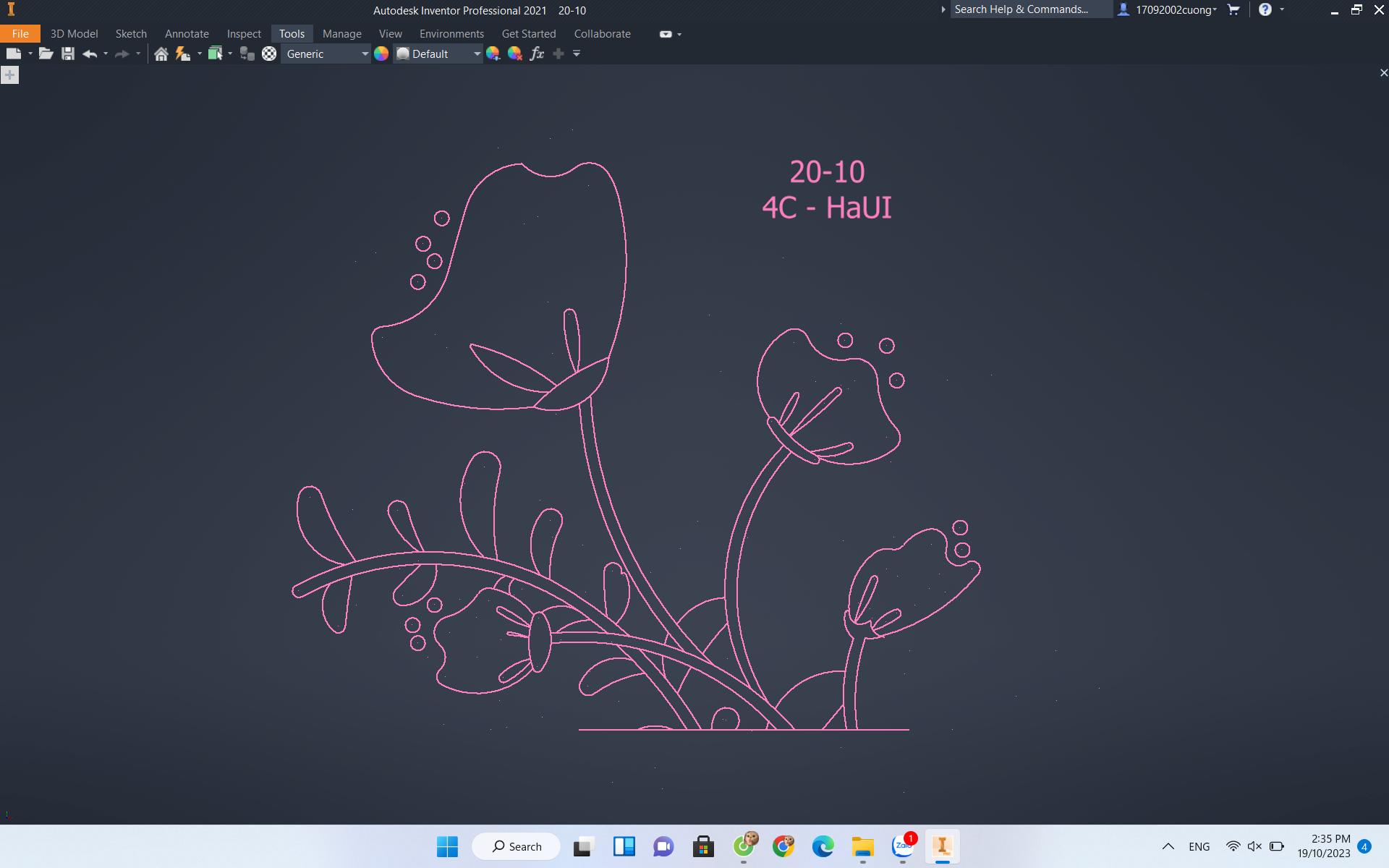Run local Update with lightning bolt icon

click(x=183, y=54)
